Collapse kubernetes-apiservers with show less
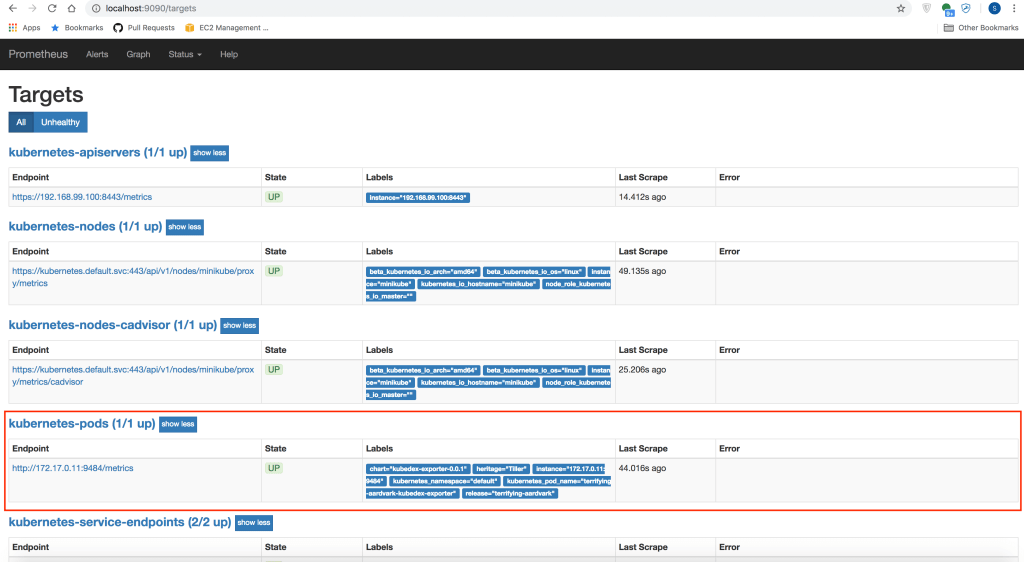The height and width of the screenshot is (562, 1024). click(210, 153)
